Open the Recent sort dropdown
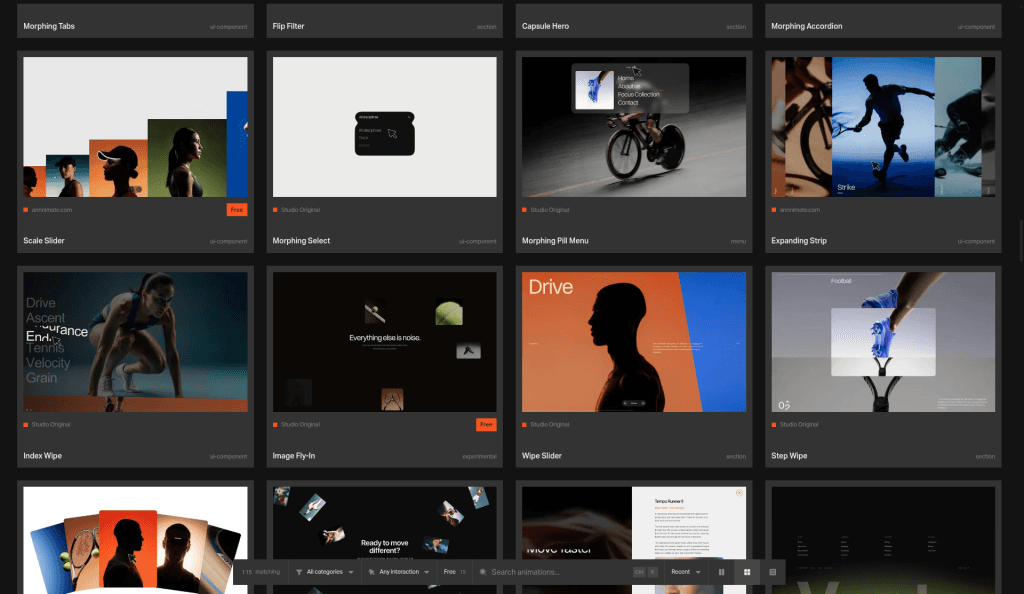 [686, 572]
